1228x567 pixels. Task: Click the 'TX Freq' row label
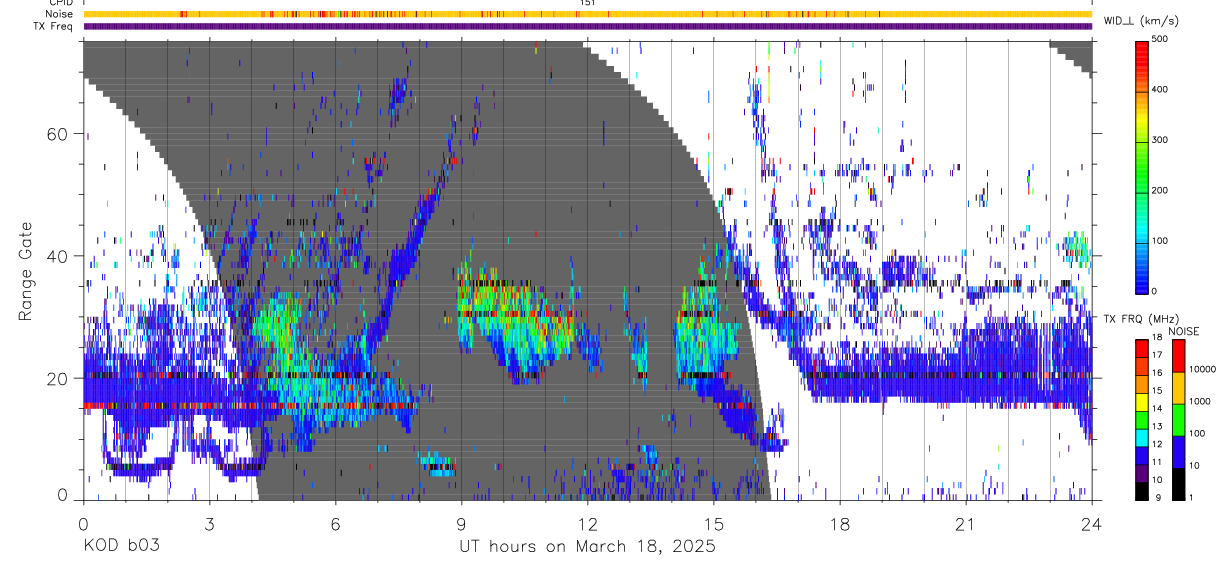[x=54, y=26]
